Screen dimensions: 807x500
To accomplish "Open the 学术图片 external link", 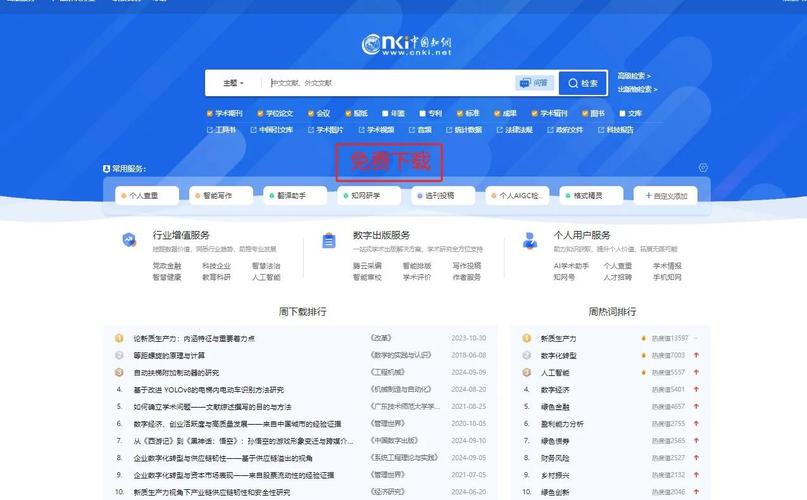I will coord(325,130).
